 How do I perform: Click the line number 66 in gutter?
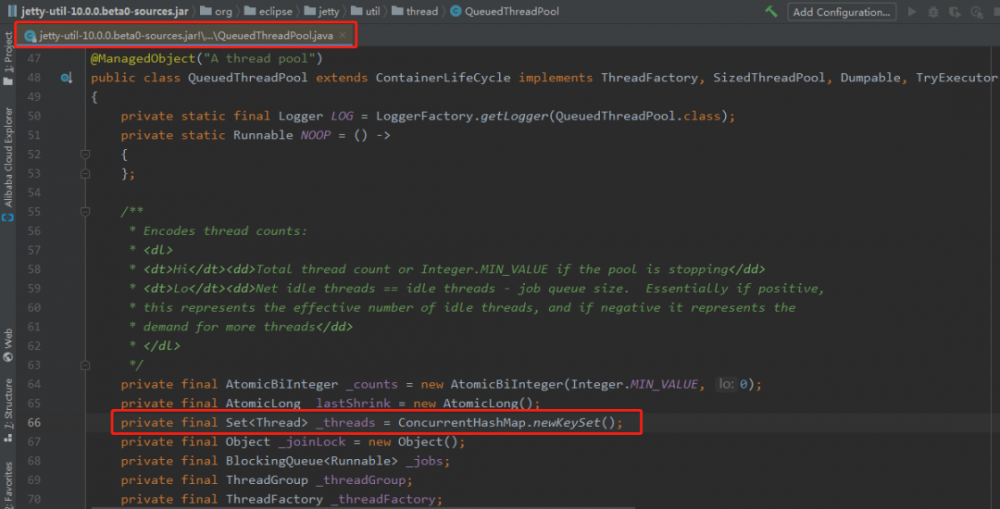[x=34, y=422]
